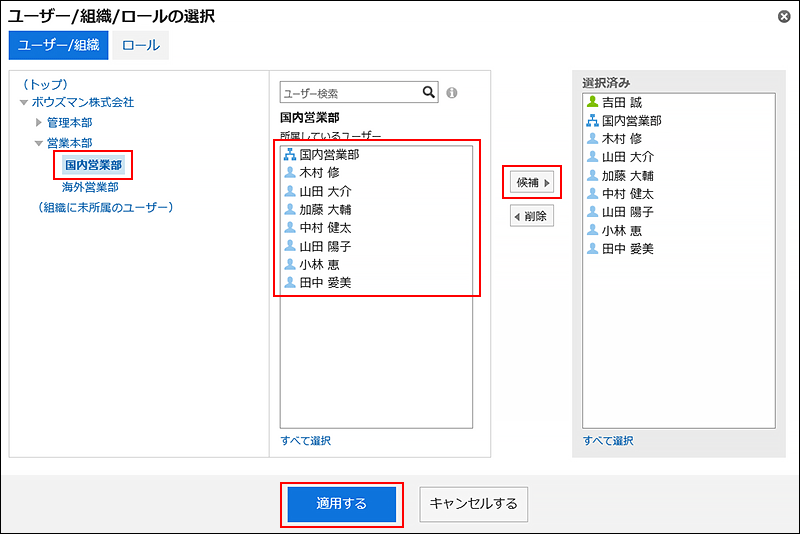This screenshot has width=800, height=534.
Task: Click the user icon beside 小林 恵 in selected list
Action: tap(592, 230)
